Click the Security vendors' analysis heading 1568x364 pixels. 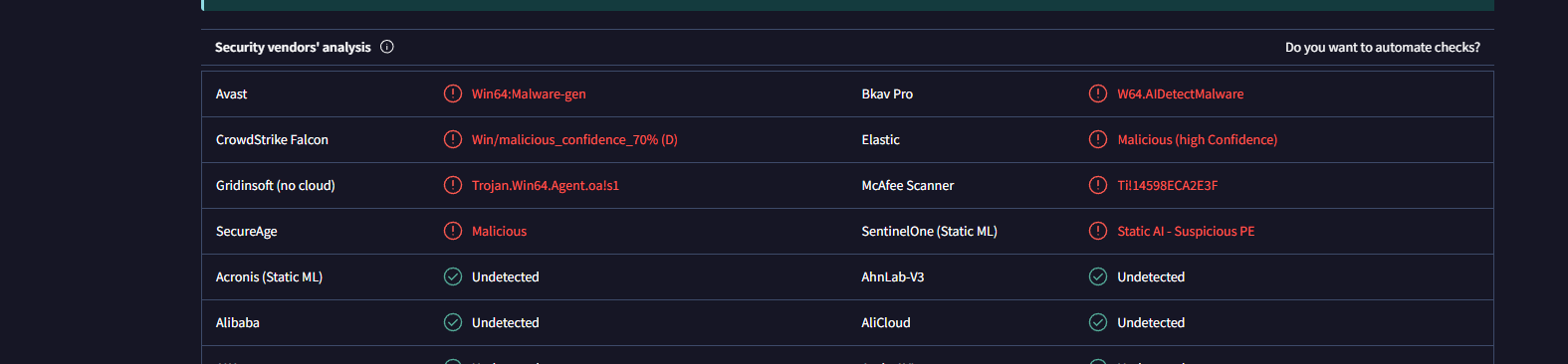pyautogui.click(x=293, y=47)
